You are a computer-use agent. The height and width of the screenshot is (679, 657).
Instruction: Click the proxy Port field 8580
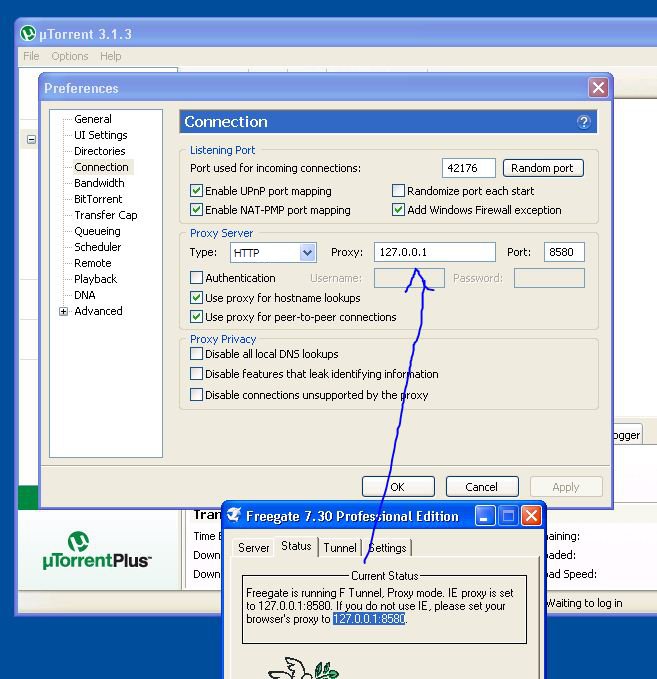click(x=564, y=252)
